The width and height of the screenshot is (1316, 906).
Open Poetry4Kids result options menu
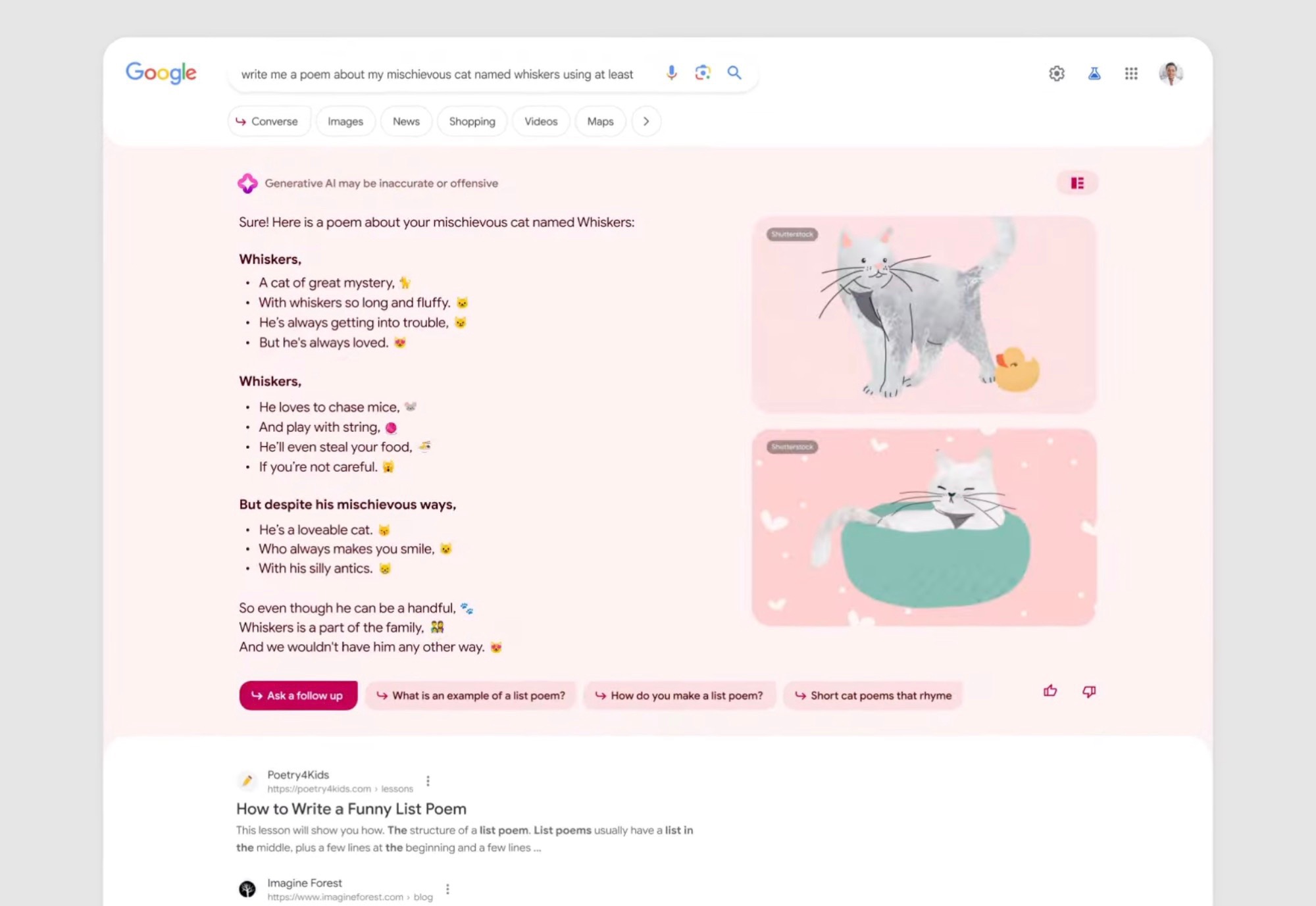428,781
